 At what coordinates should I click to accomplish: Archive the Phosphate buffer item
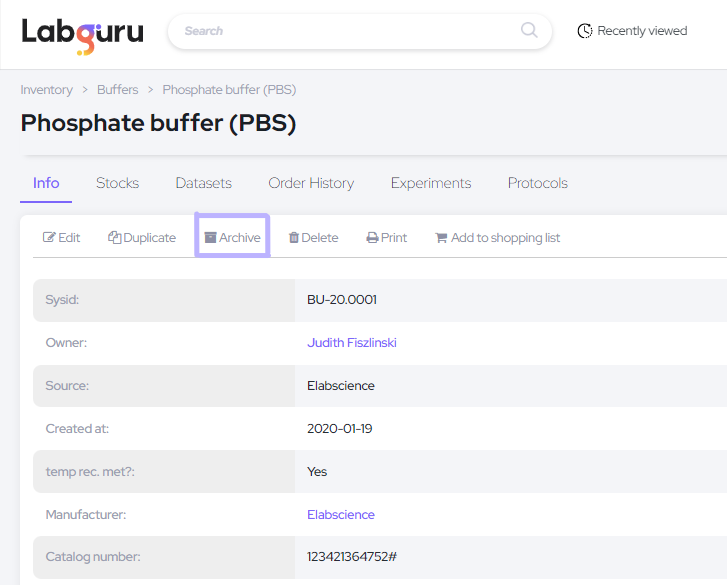[x=232, y=238]
